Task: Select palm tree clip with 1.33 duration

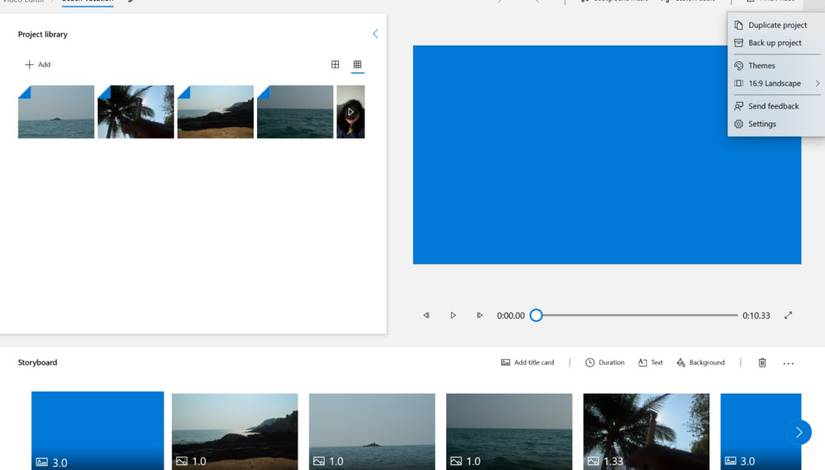Action: pyautogui.click(x=646, y=432)
